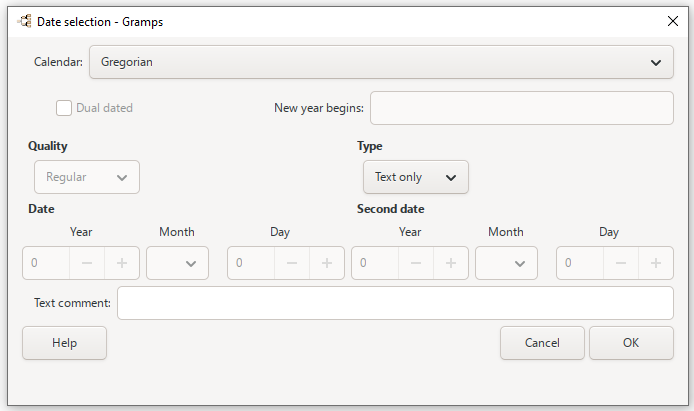The height and width of the screenshot is (411, 694).
Task: Confirm the date with OK
Action: tap(631, 343)
